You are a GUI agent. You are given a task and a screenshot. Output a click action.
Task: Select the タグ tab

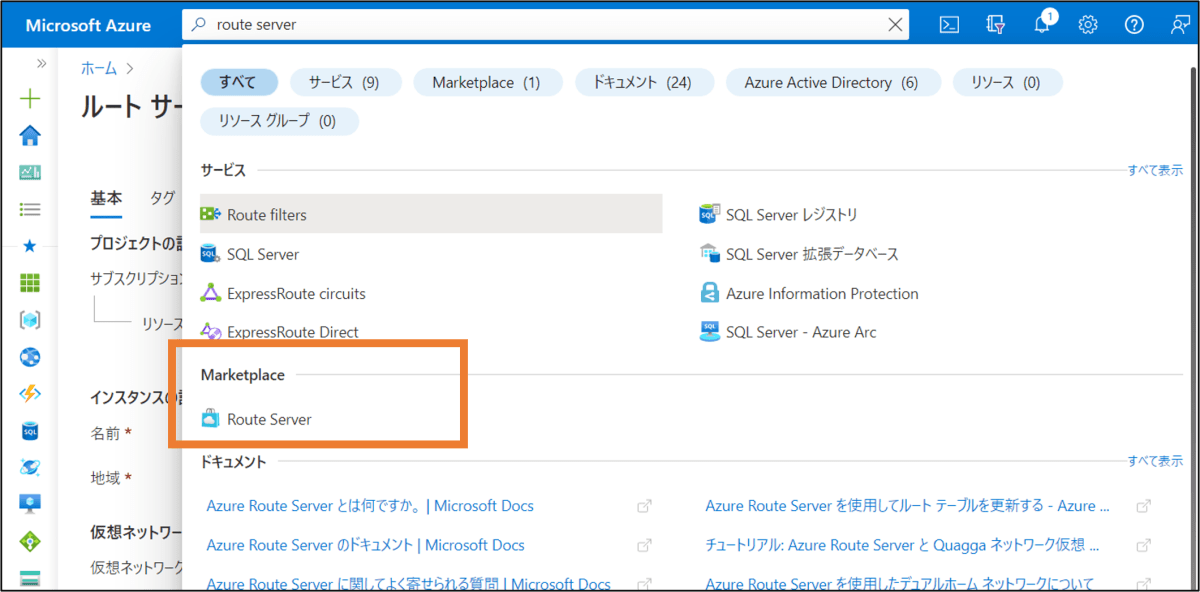(163, 198)
